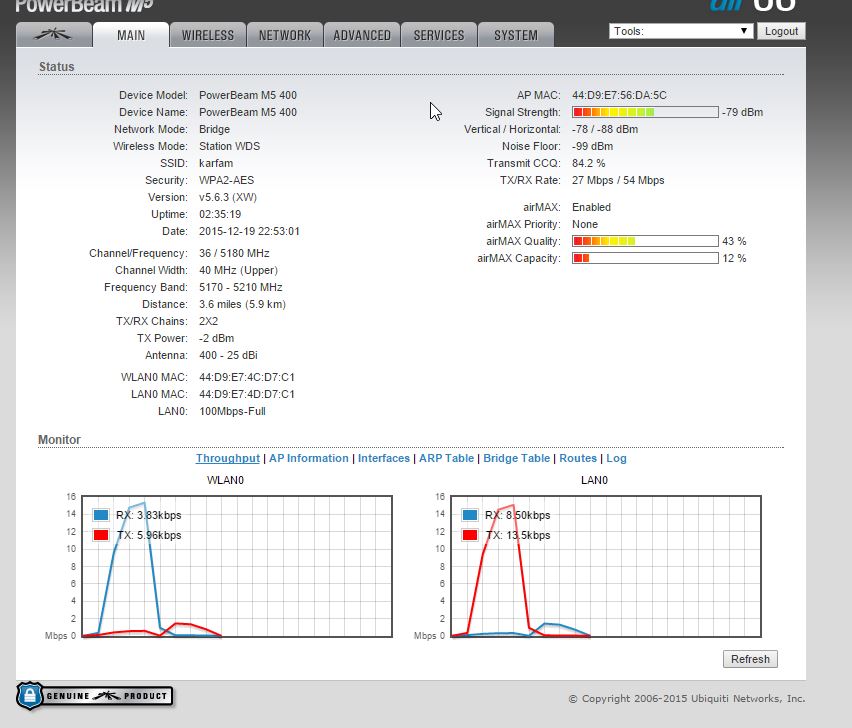Open the SERVICES tab
The height and width of the screenshot is (728, 852).
(x=439, y=35)
